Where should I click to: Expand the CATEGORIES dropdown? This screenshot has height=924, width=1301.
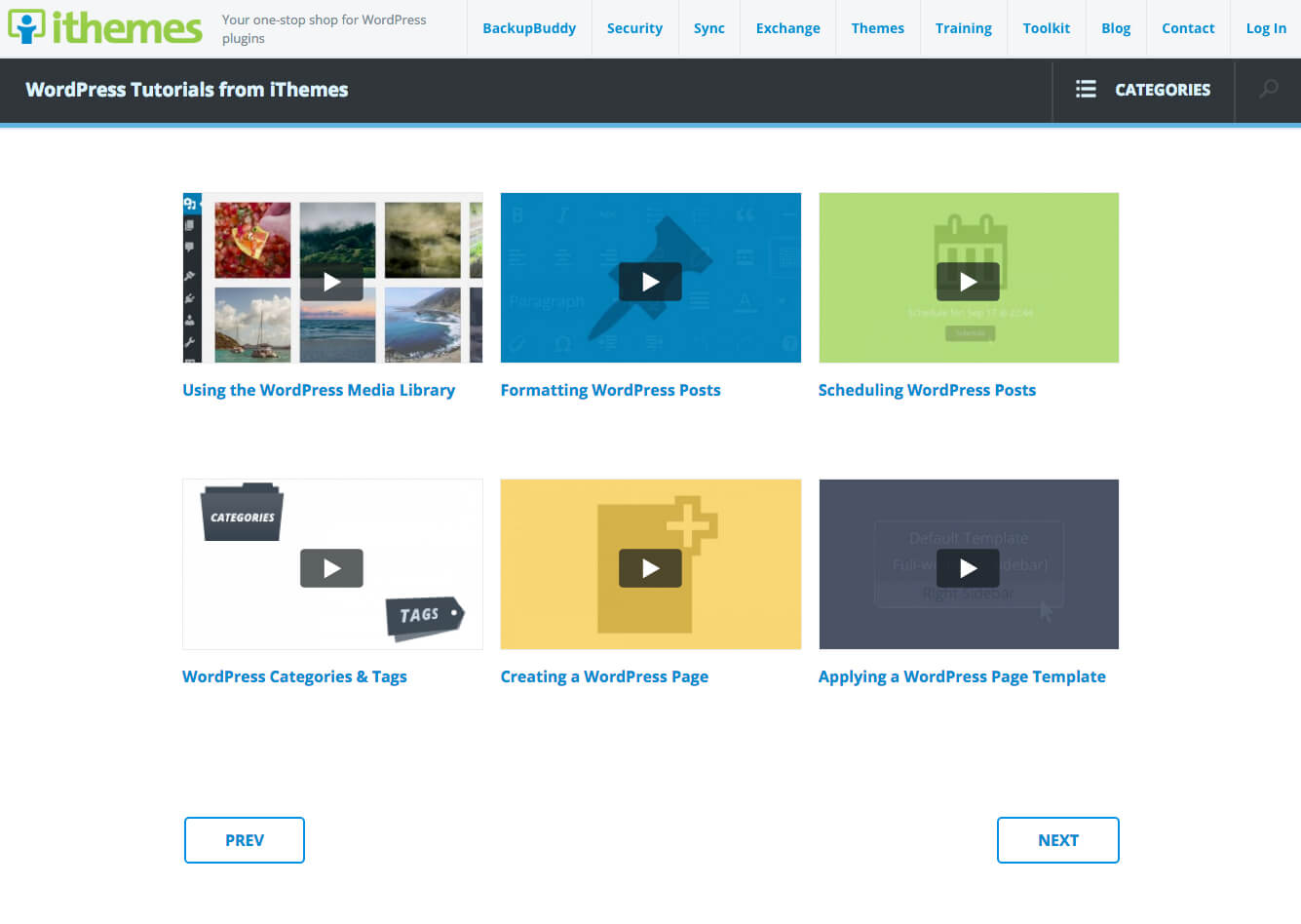pyautogui.click(x=1143, y=90)
